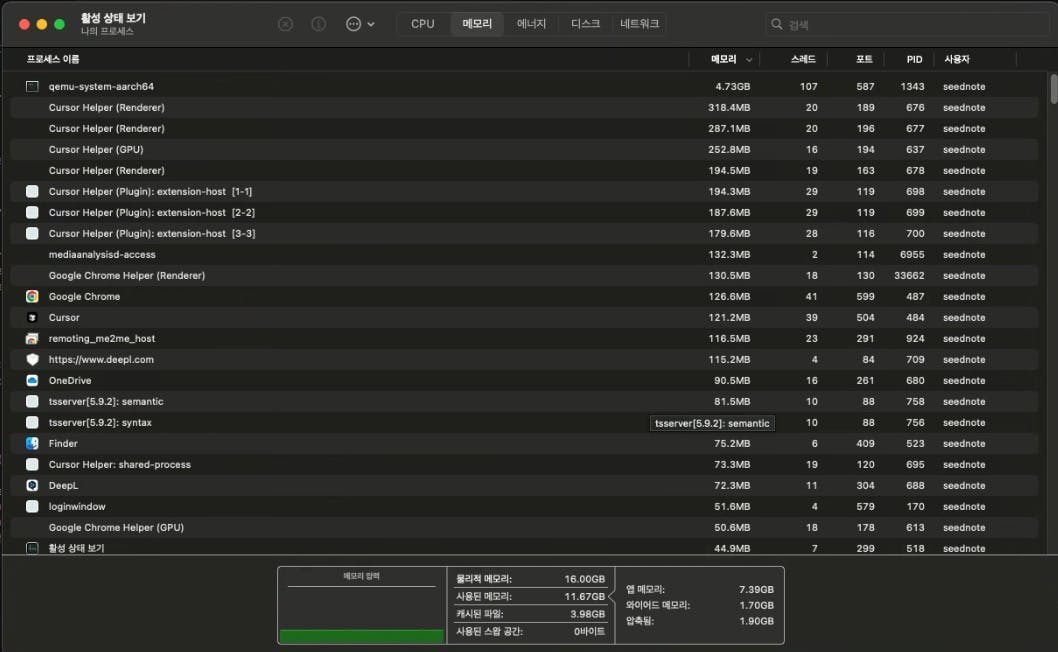The height and width of the screenshot is (652, 1058).
Task: Click the Cursor app icon
Action: 32,317
